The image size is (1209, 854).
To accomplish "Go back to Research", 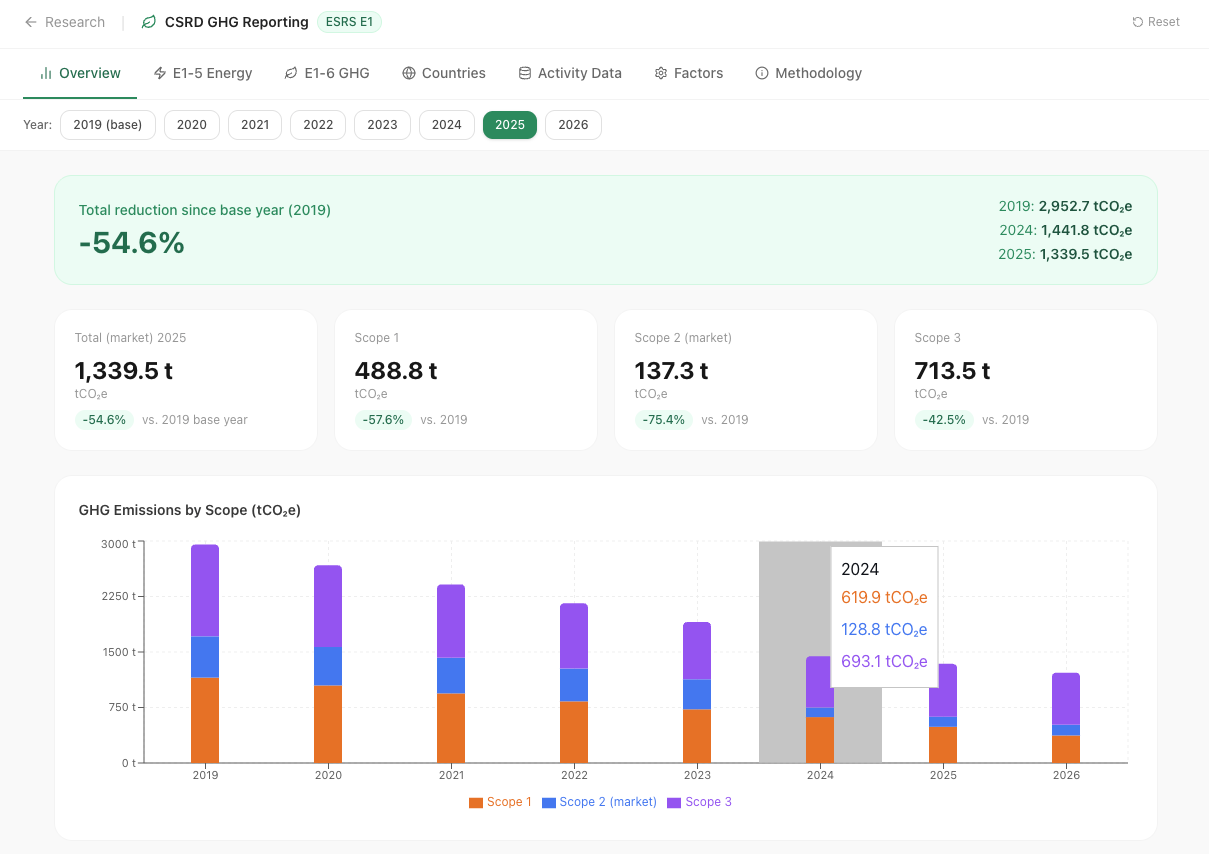I will (65, 22).
